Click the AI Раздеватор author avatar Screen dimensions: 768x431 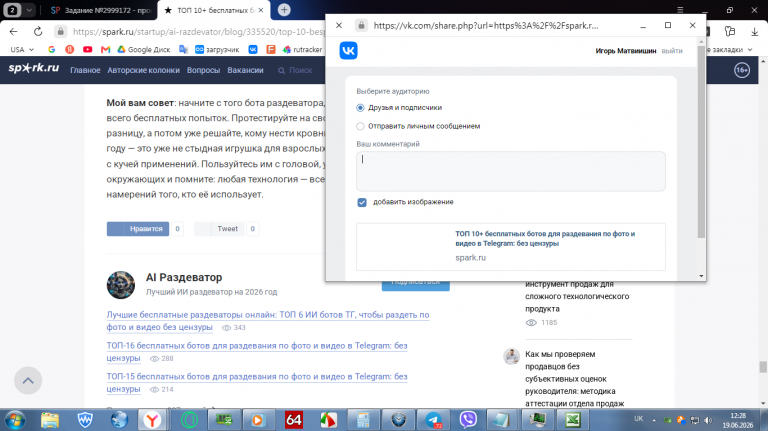click(120, 285)
